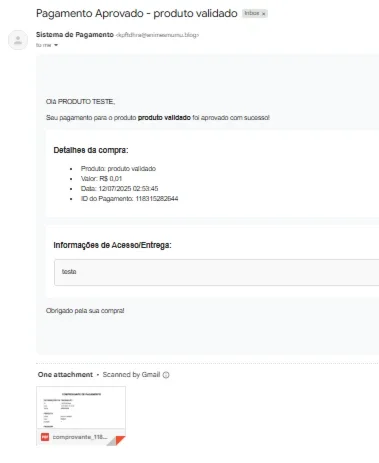Click the orange folded corner on attachment
The width and height of the screenshot is (379, 463).
[x=120, y=440]
